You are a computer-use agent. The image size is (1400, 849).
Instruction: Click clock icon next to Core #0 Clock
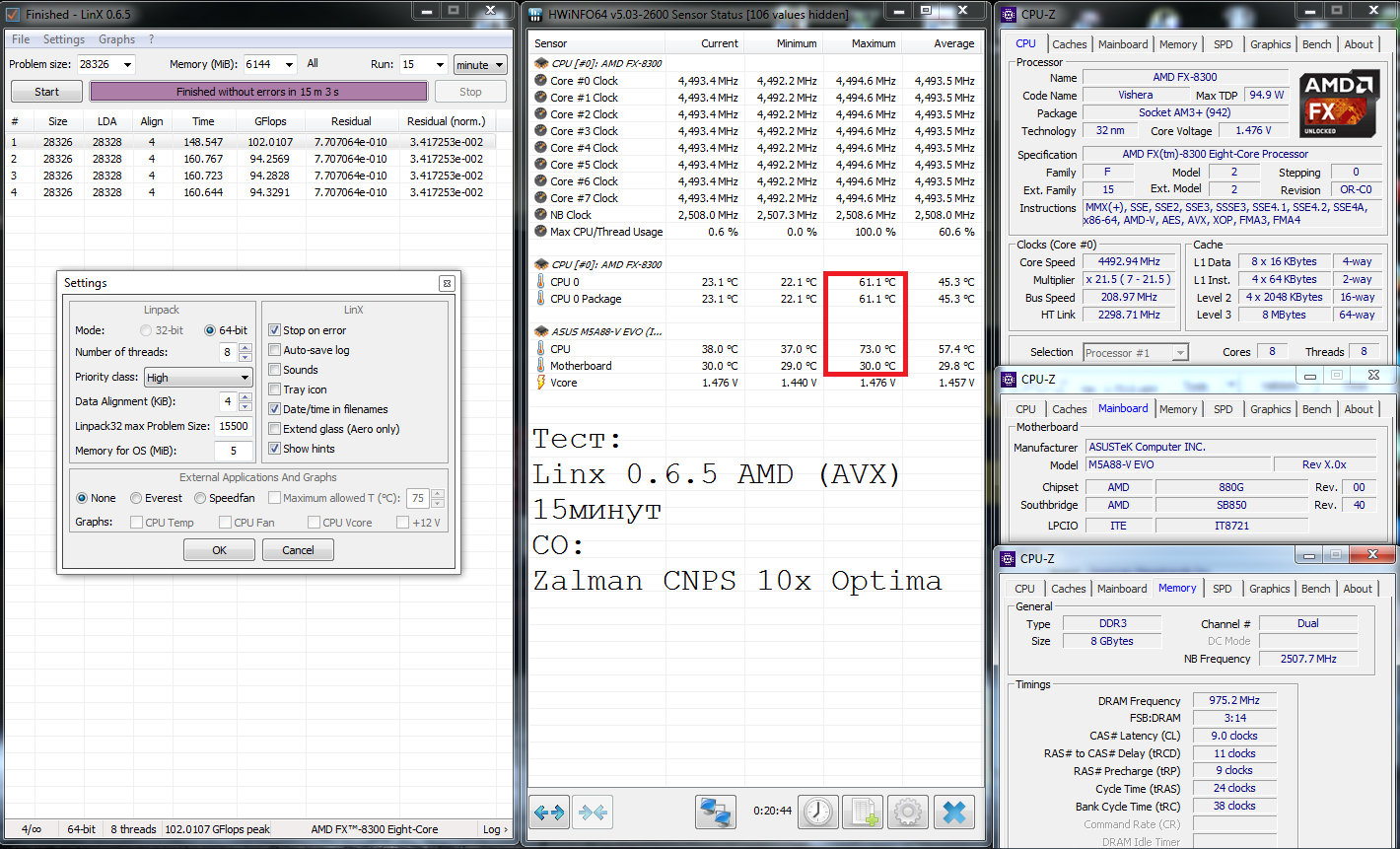tap(540, 81)
